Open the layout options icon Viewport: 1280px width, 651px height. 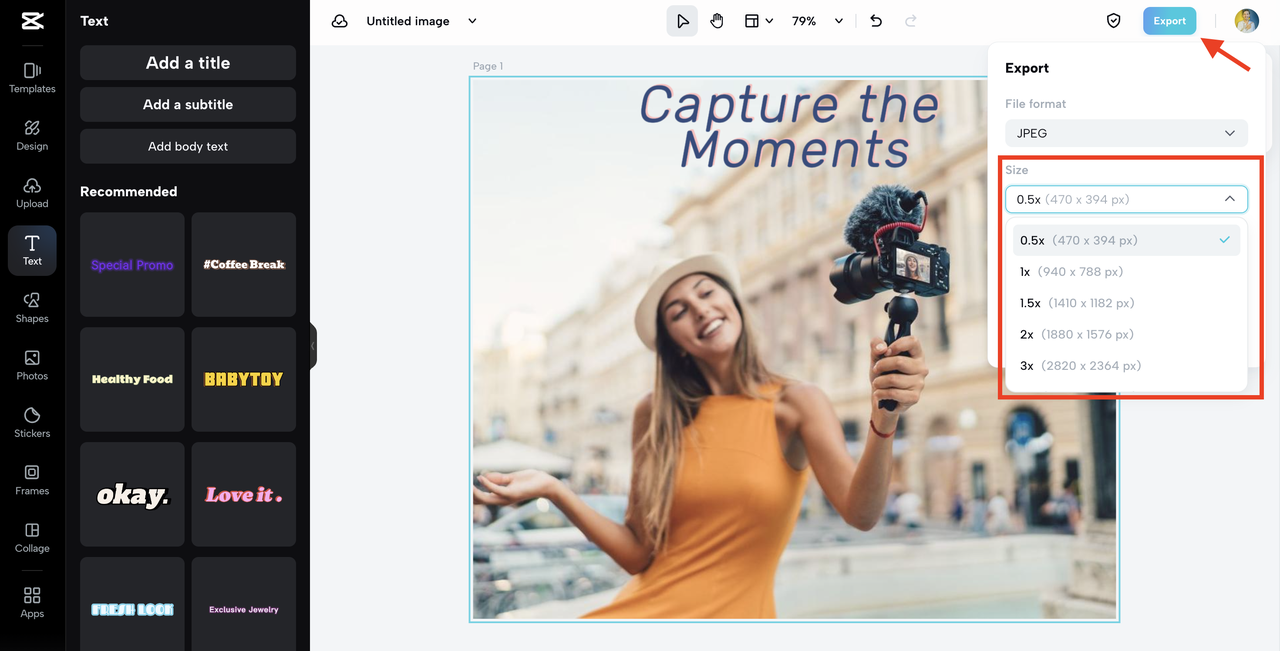click(x=751, y=21)
